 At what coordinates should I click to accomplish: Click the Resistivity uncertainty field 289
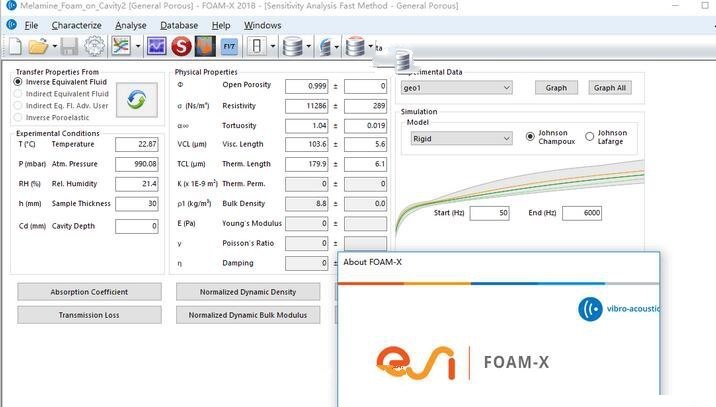coord(365,106)
